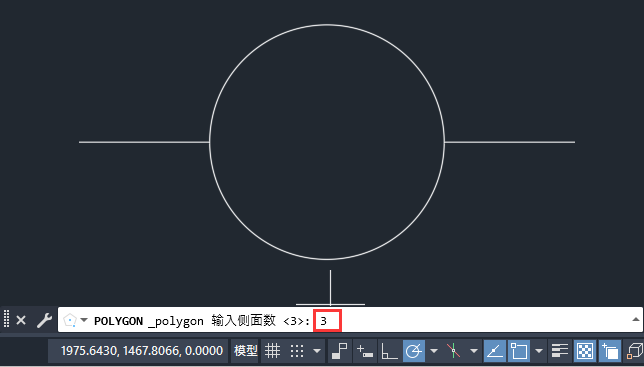Viewport: 644px width, 367px height.
Task: Toggle 2D object snap icon
Action: [x=519, y=351]
